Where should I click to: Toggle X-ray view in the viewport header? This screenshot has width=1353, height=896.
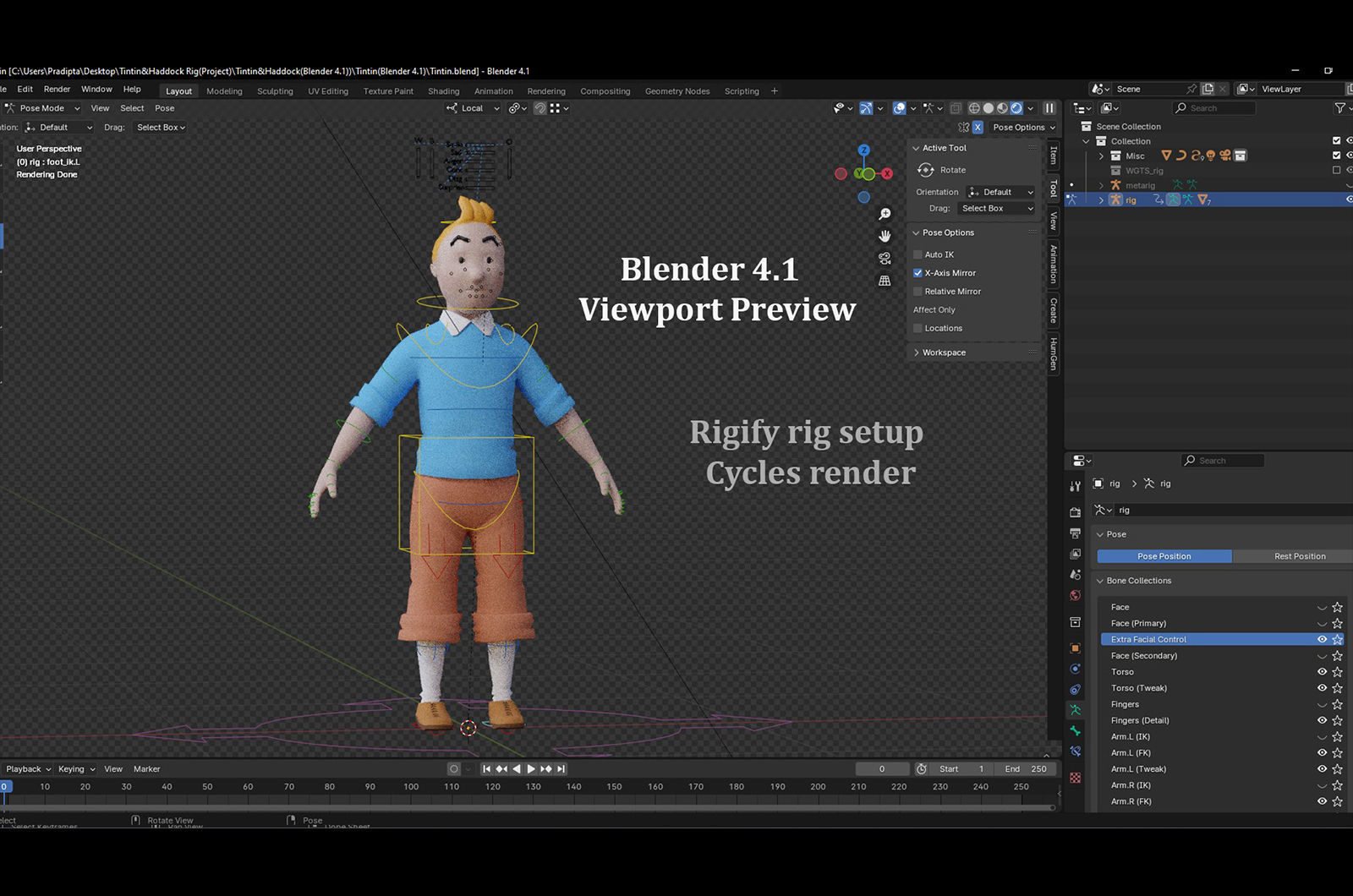[x=956, y=108]
